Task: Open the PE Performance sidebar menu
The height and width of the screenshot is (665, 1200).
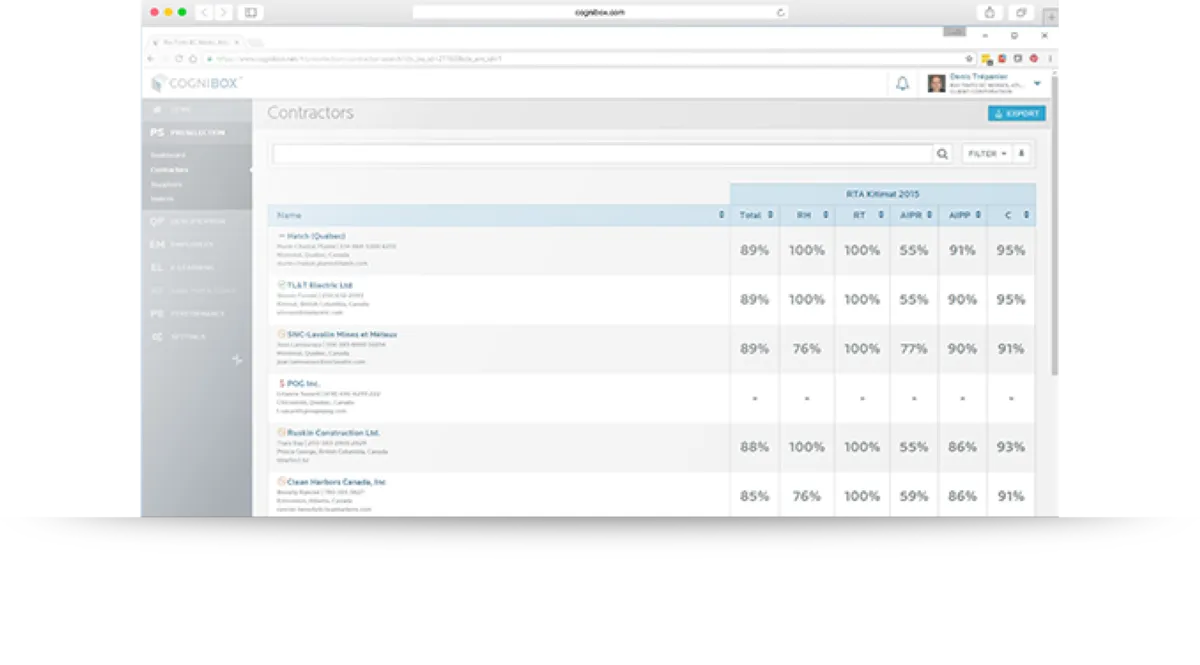Action: [x=197, y=314]
